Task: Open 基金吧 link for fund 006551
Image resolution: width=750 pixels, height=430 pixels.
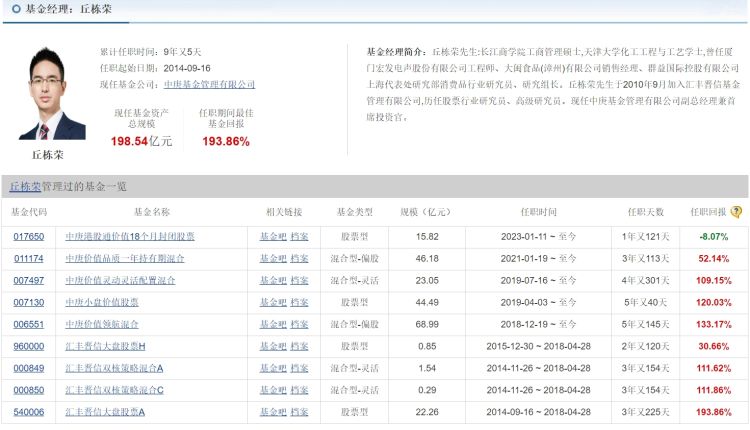Action: (273, 324)
